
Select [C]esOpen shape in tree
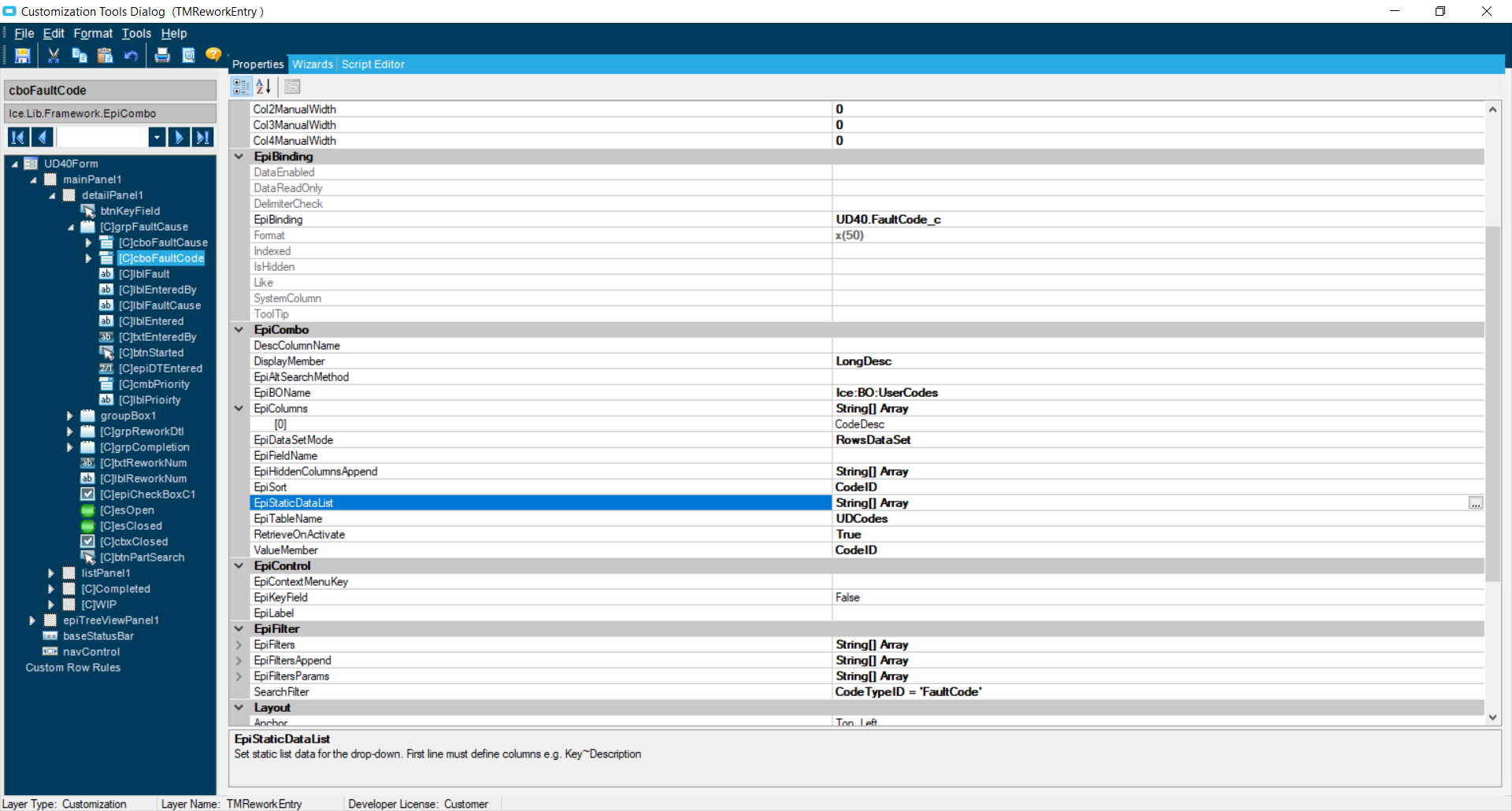[127, 510]
